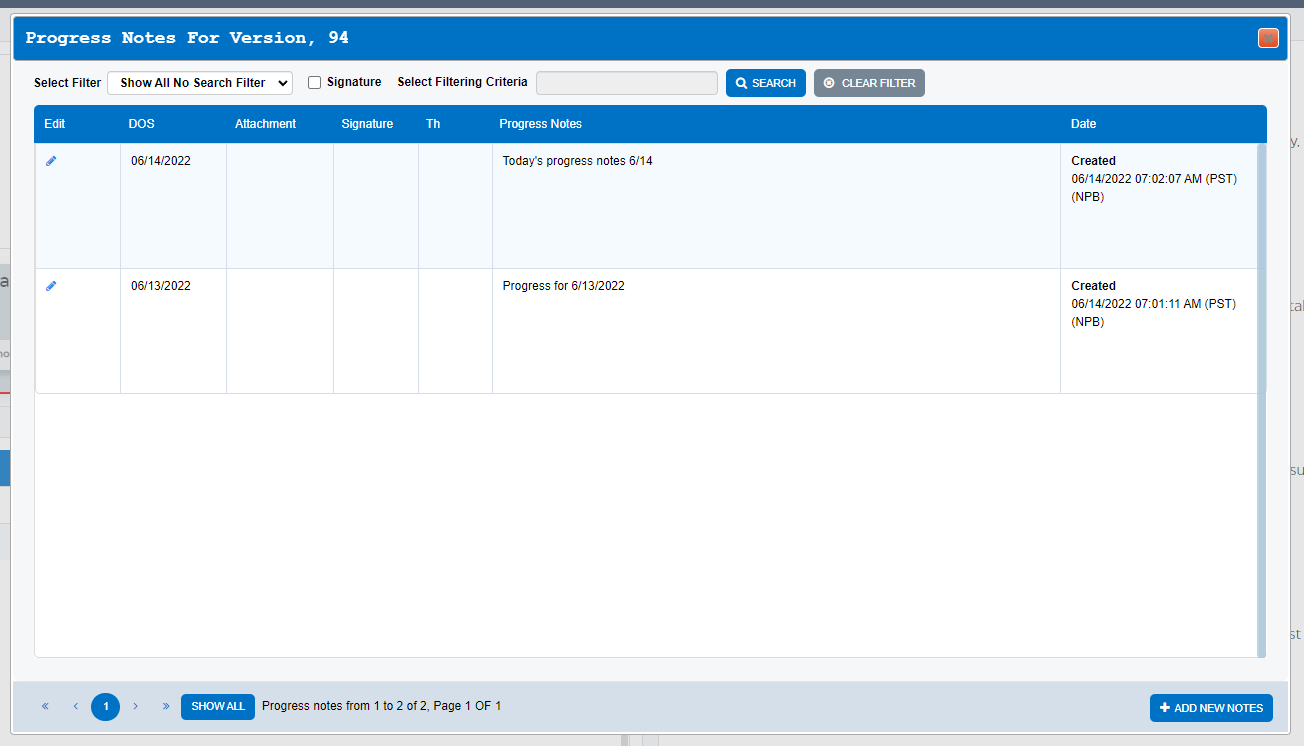Focus the Filtering Criteria input field

point(627,83)
